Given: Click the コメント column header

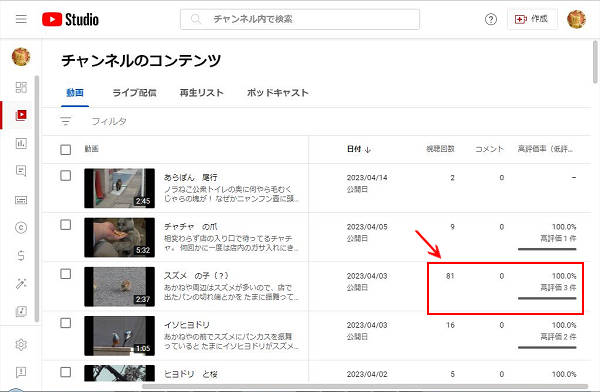Looking at the screenshot, I should (489, 149).
